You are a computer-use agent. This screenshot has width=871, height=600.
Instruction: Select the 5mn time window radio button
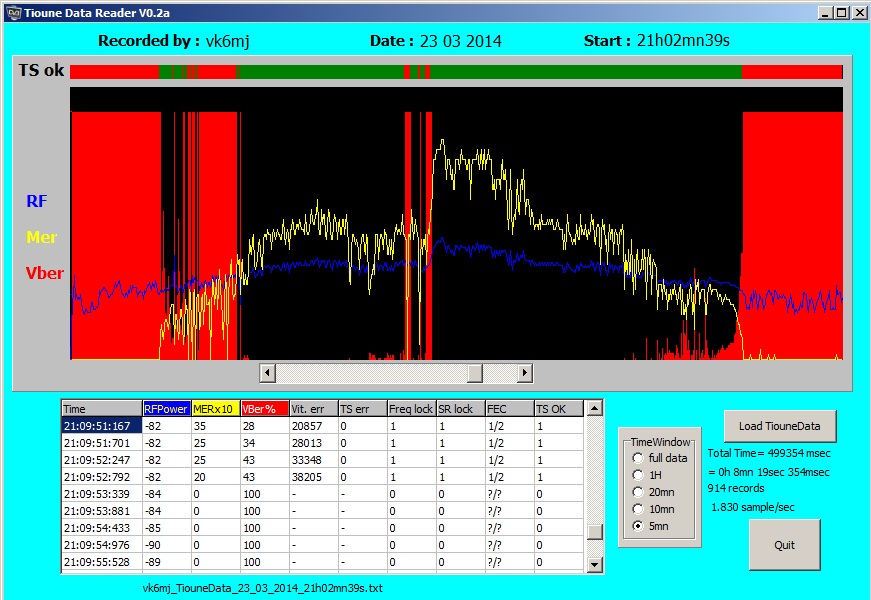click(x=638, y=526)
